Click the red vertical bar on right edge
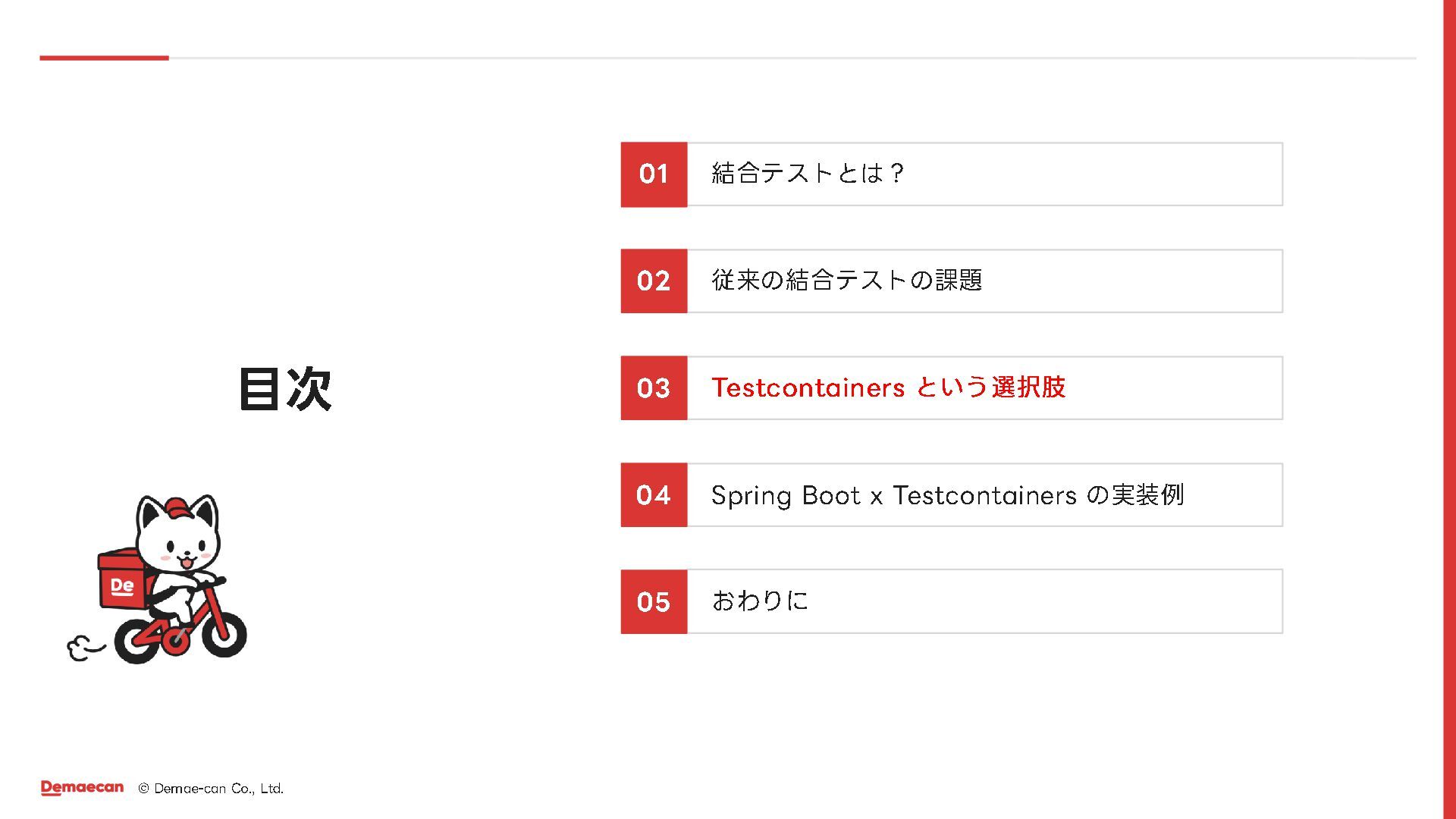 [x=1449, y=409]
